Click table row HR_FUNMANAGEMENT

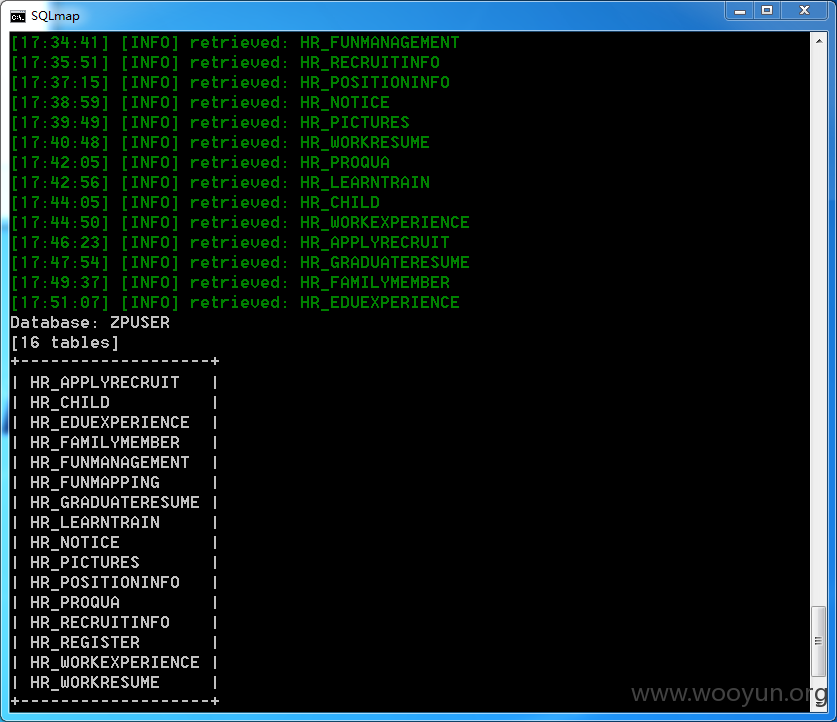point(115,463)
